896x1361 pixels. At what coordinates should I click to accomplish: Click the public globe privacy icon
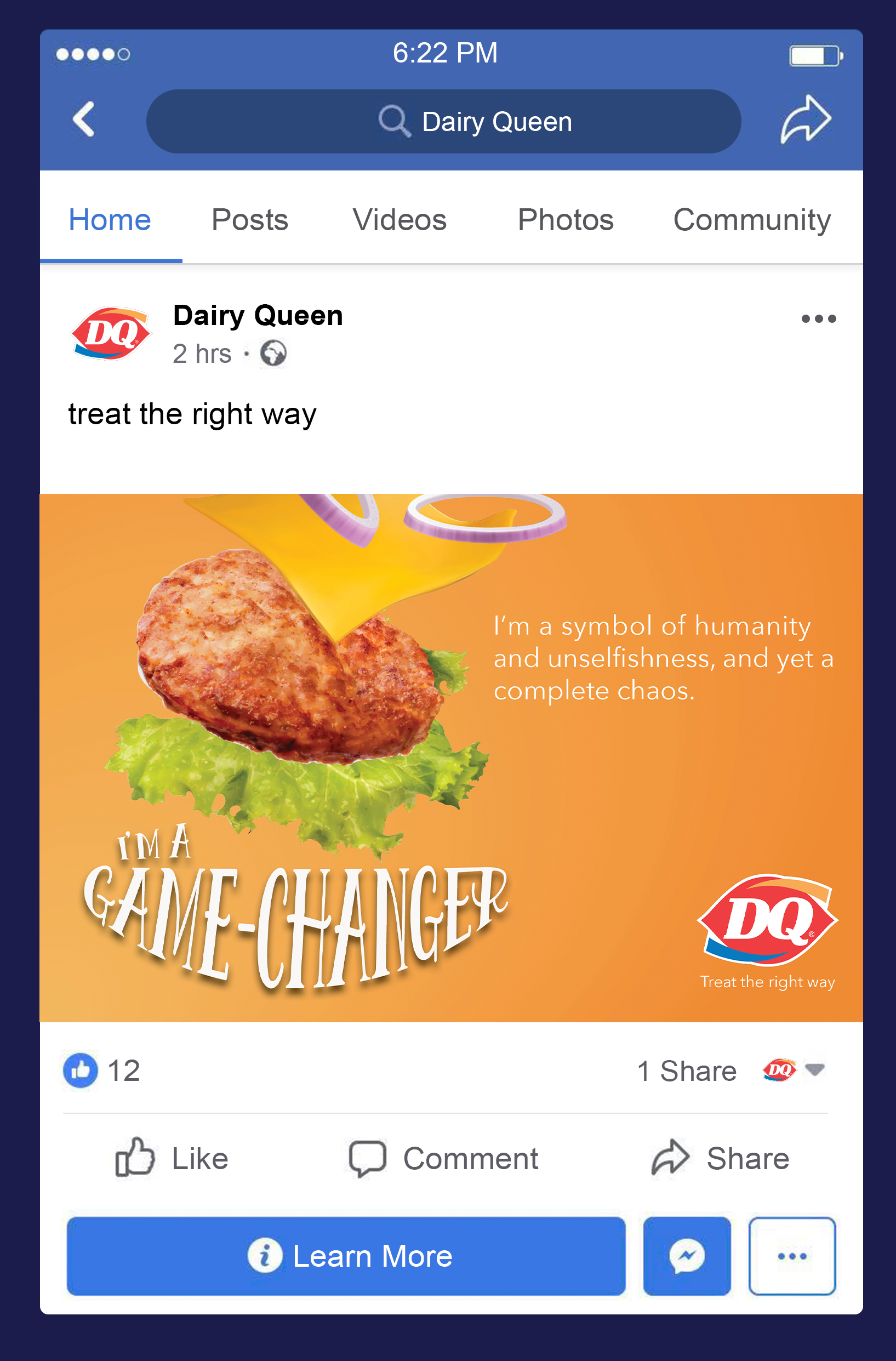273,353
